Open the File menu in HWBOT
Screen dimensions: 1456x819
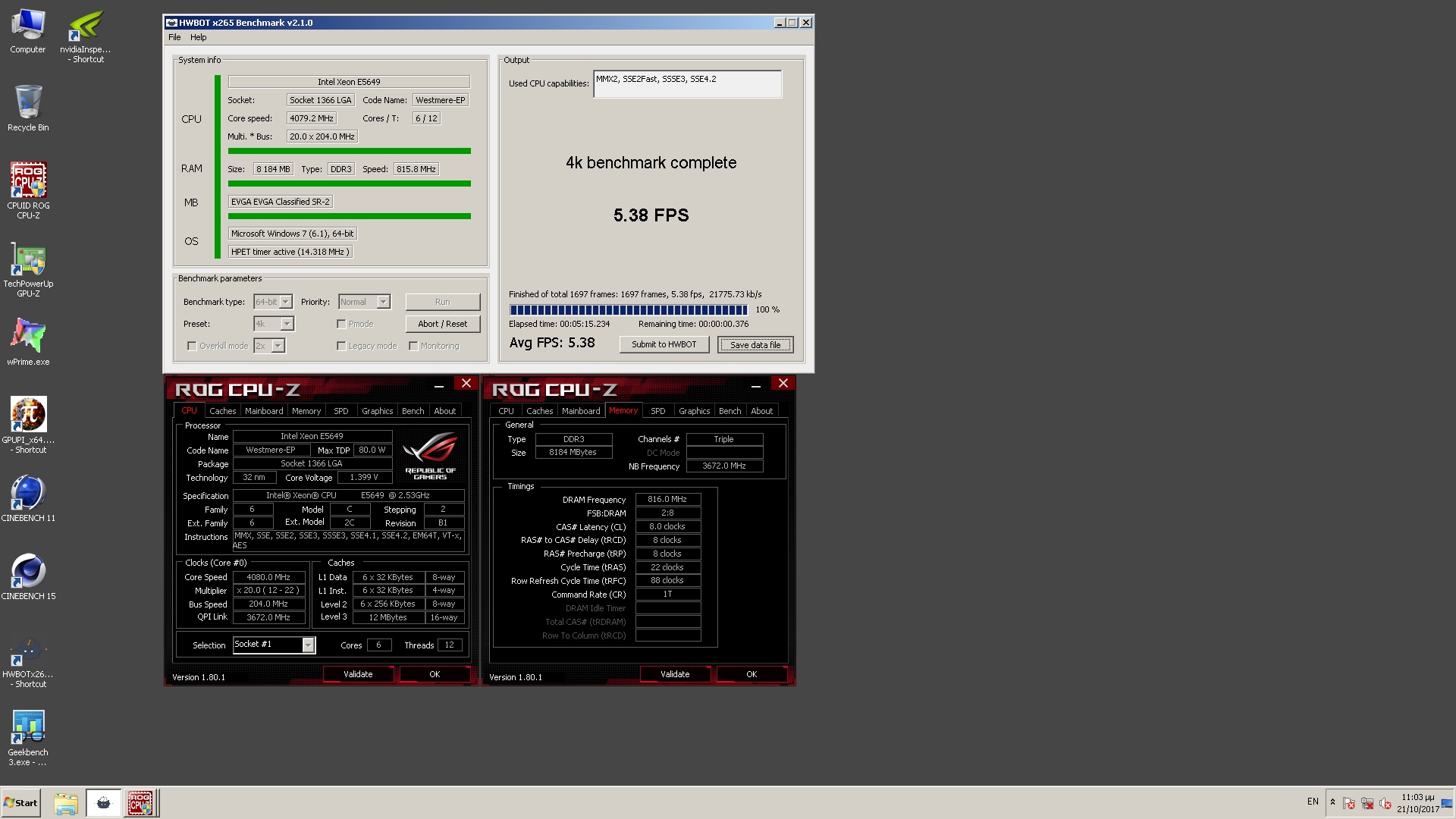point(174,37)
